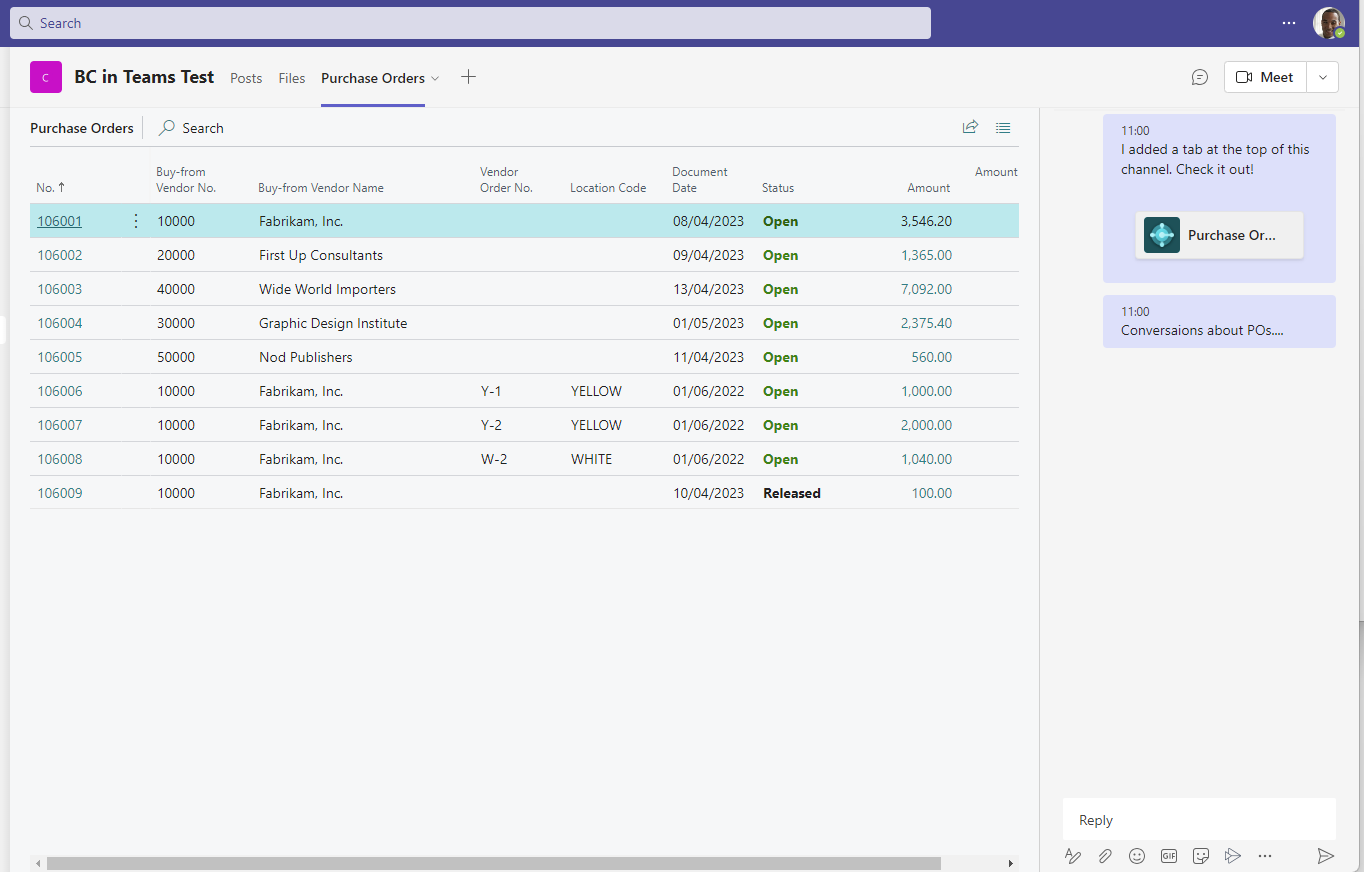Open the Sticker picker icon
Screen dimensions: 1364x872
pos(1201,856)
